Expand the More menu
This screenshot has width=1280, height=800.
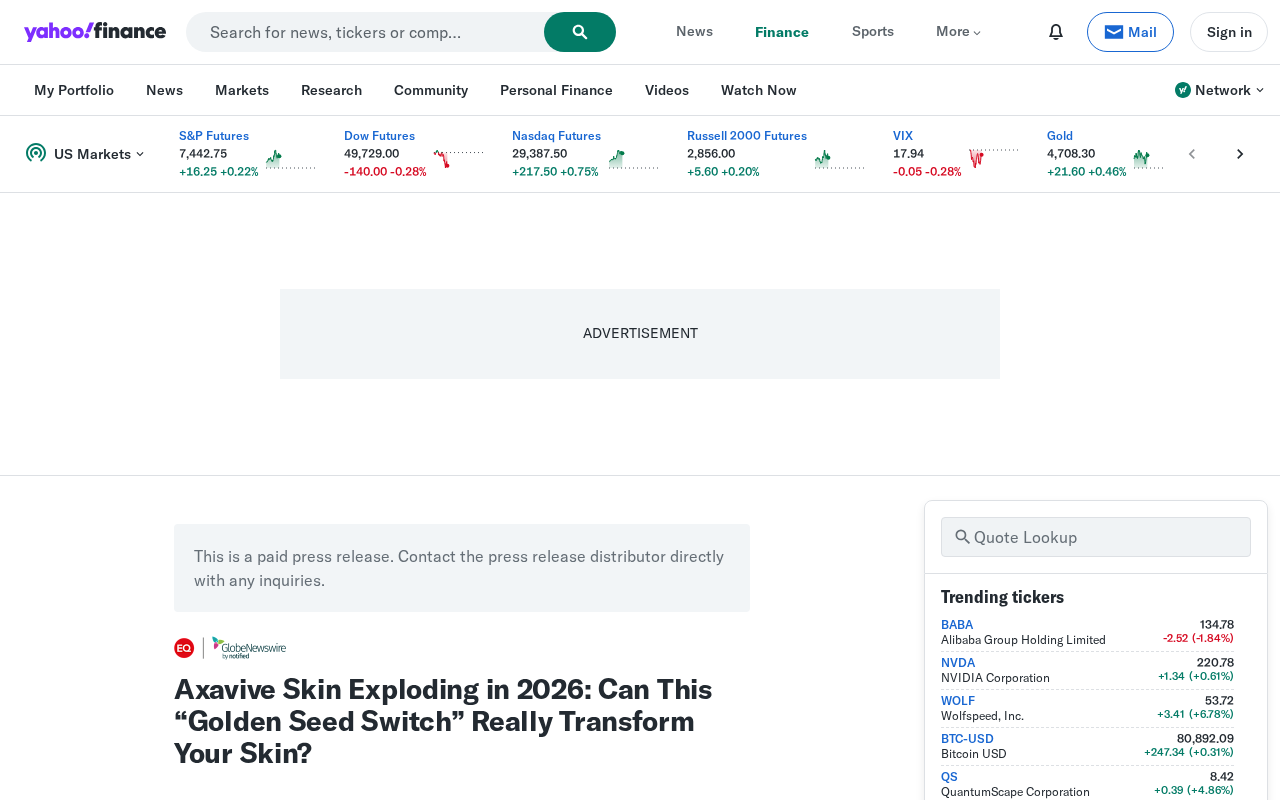tap(958, 32)
